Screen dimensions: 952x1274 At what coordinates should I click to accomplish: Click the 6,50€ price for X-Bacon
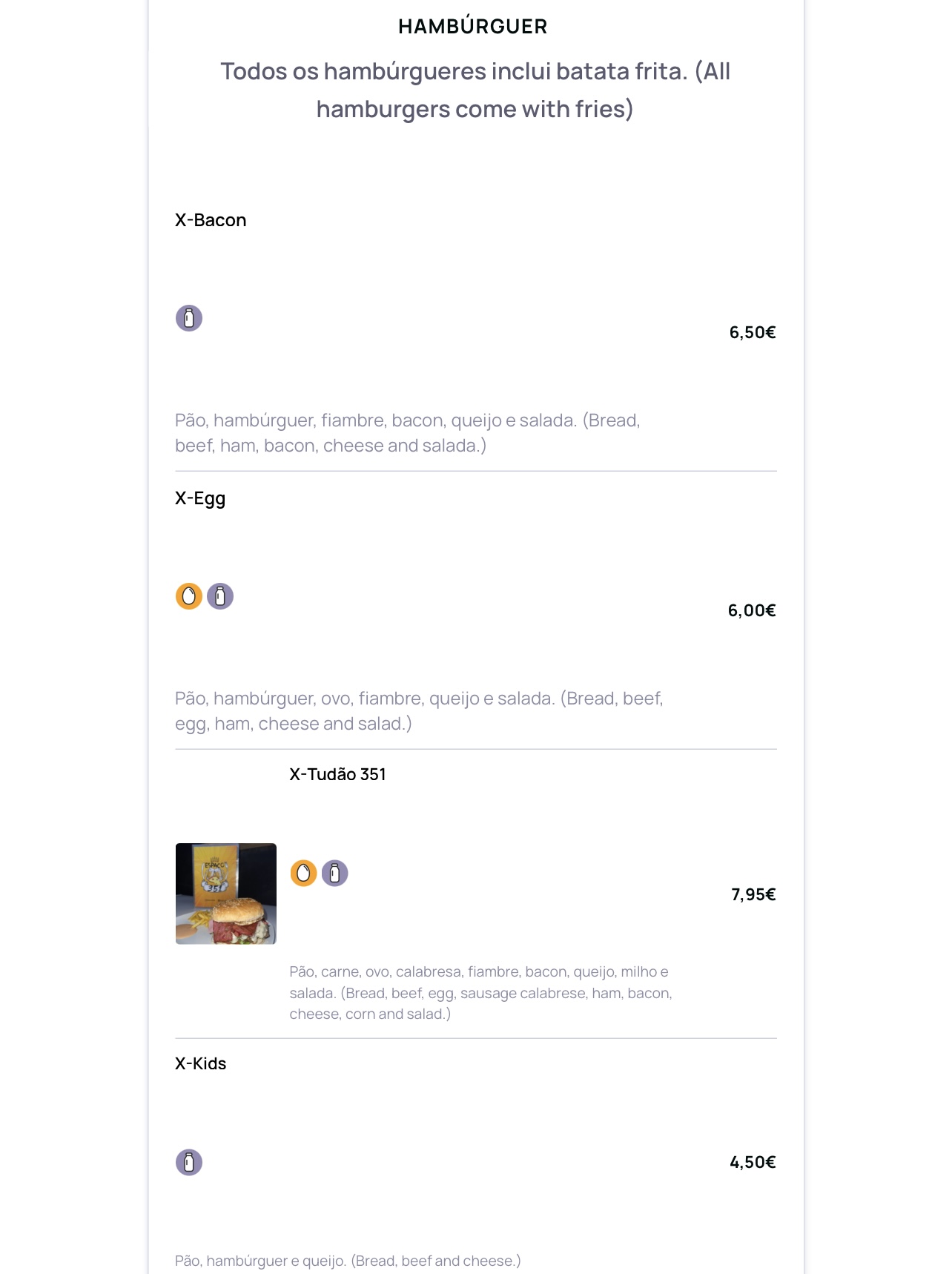tap(752, 332)
